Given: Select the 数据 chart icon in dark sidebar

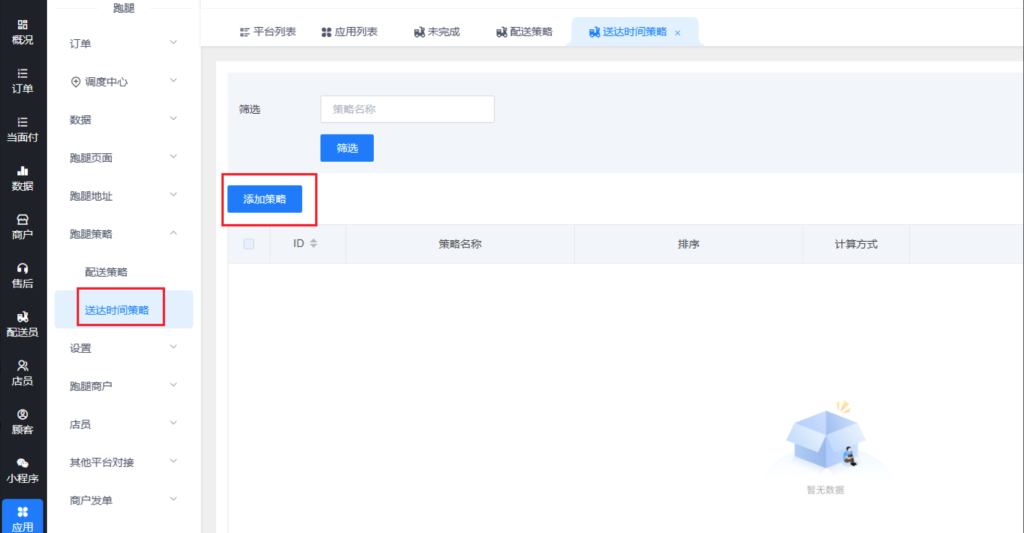Looking at the screenshot, I should (22, 177).
